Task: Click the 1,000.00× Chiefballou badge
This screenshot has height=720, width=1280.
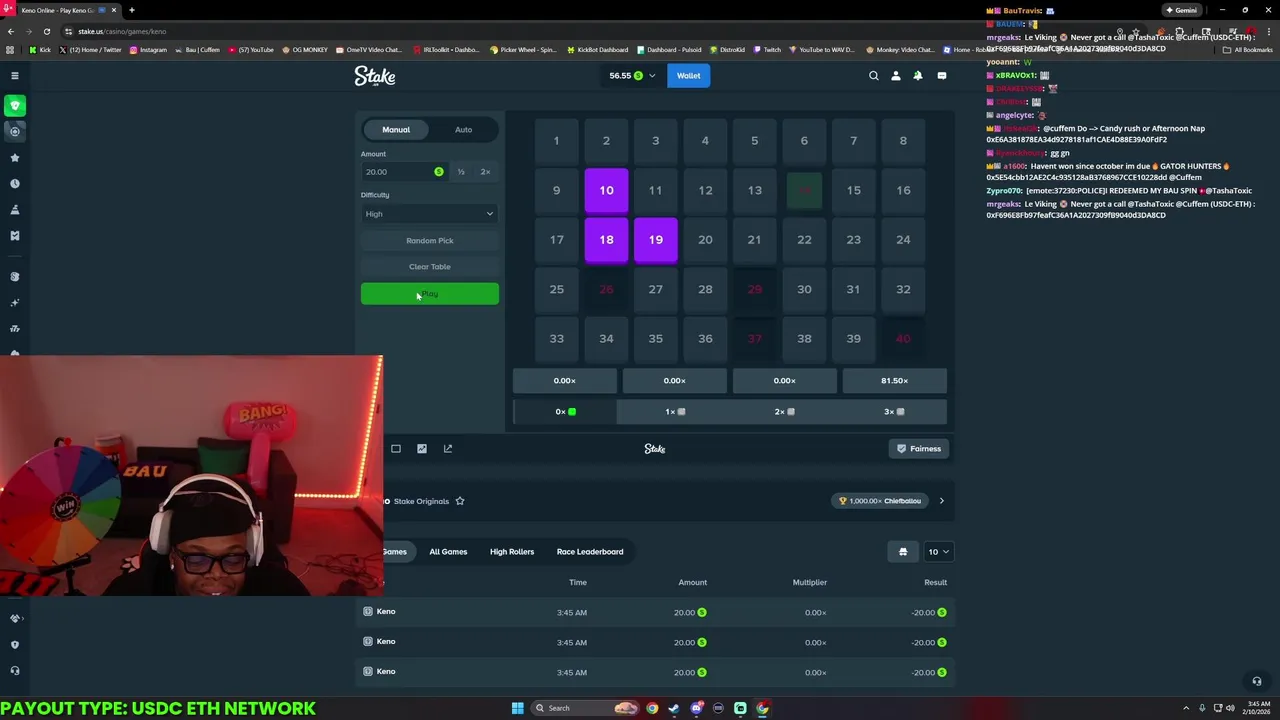Action: pyautogui.click(x=882, y=501)
